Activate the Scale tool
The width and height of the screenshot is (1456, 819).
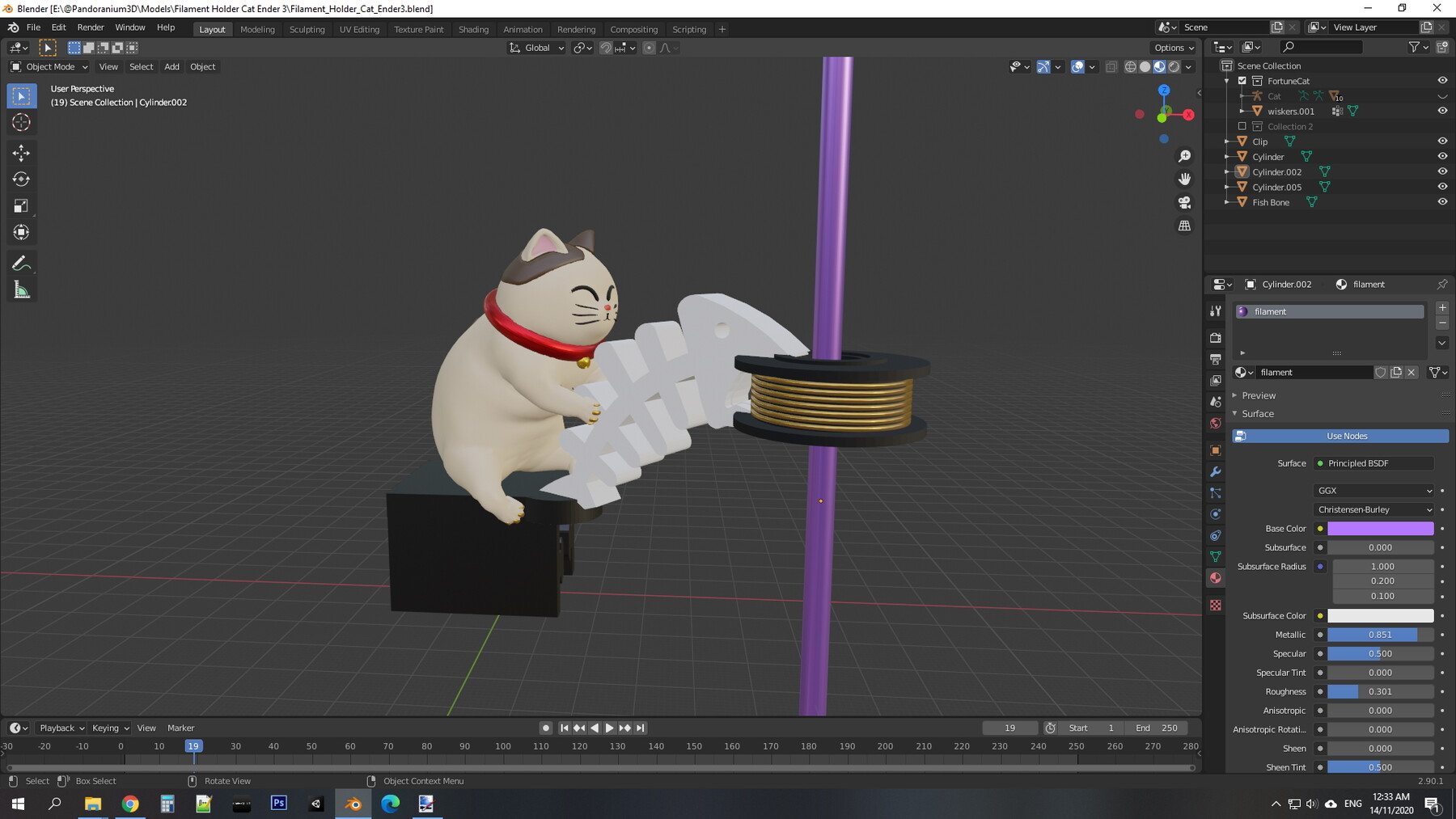coord(22,205)
